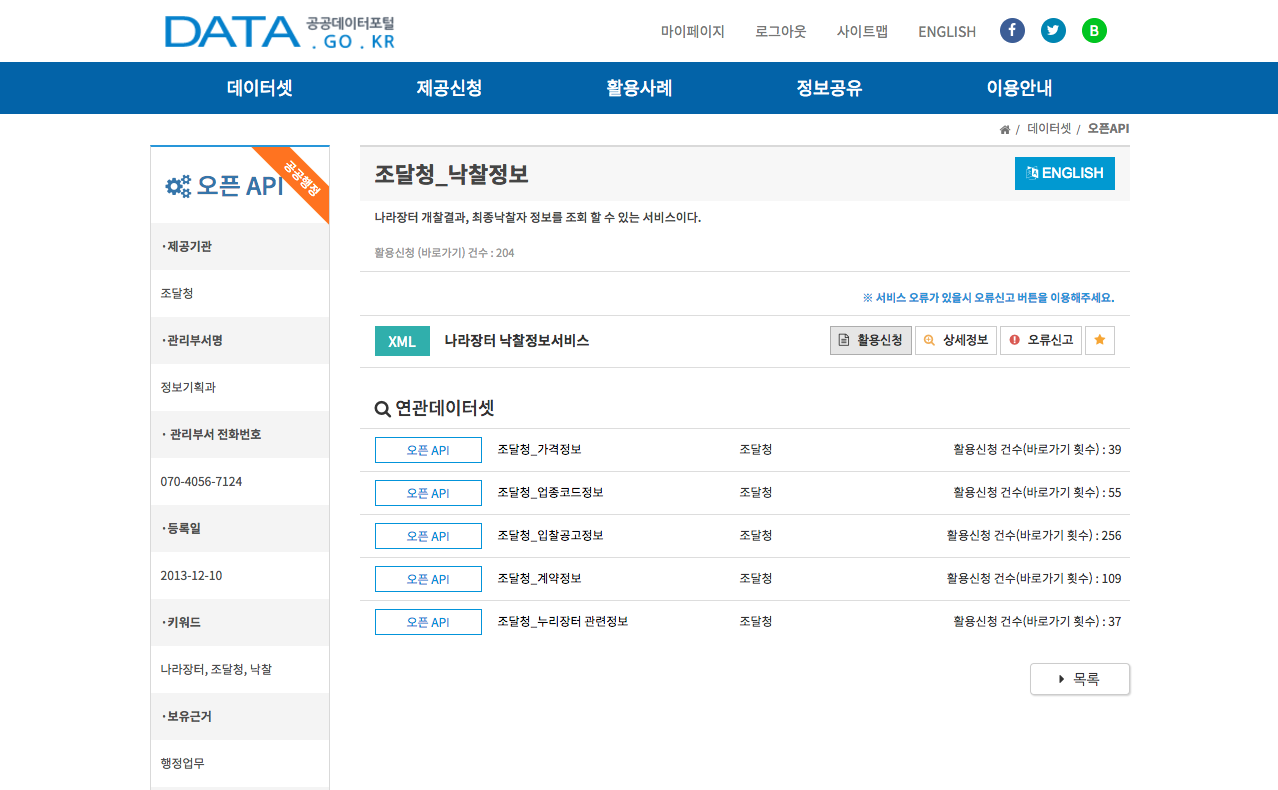
Task: Click the 상세정보 button
Action: pyautogui.click(x=956, y=340)
